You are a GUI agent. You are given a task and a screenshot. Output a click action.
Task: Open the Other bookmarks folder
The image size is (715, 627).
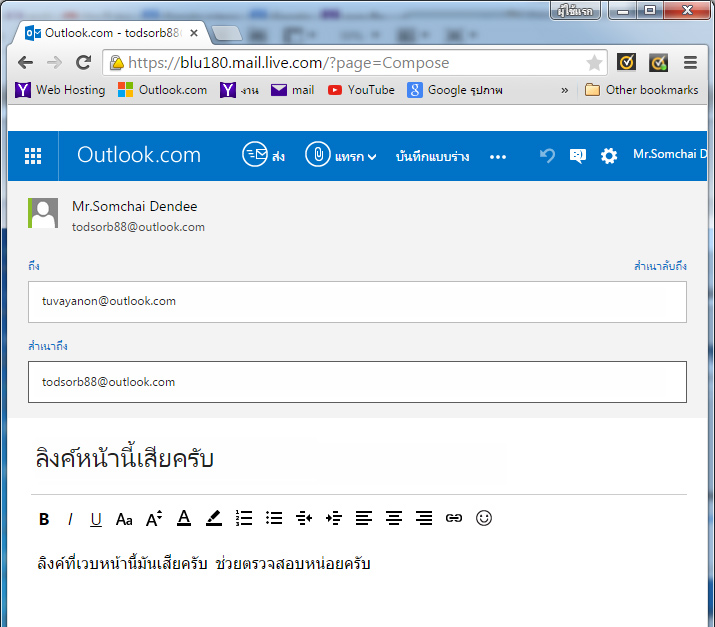click(x=641, y=90)
